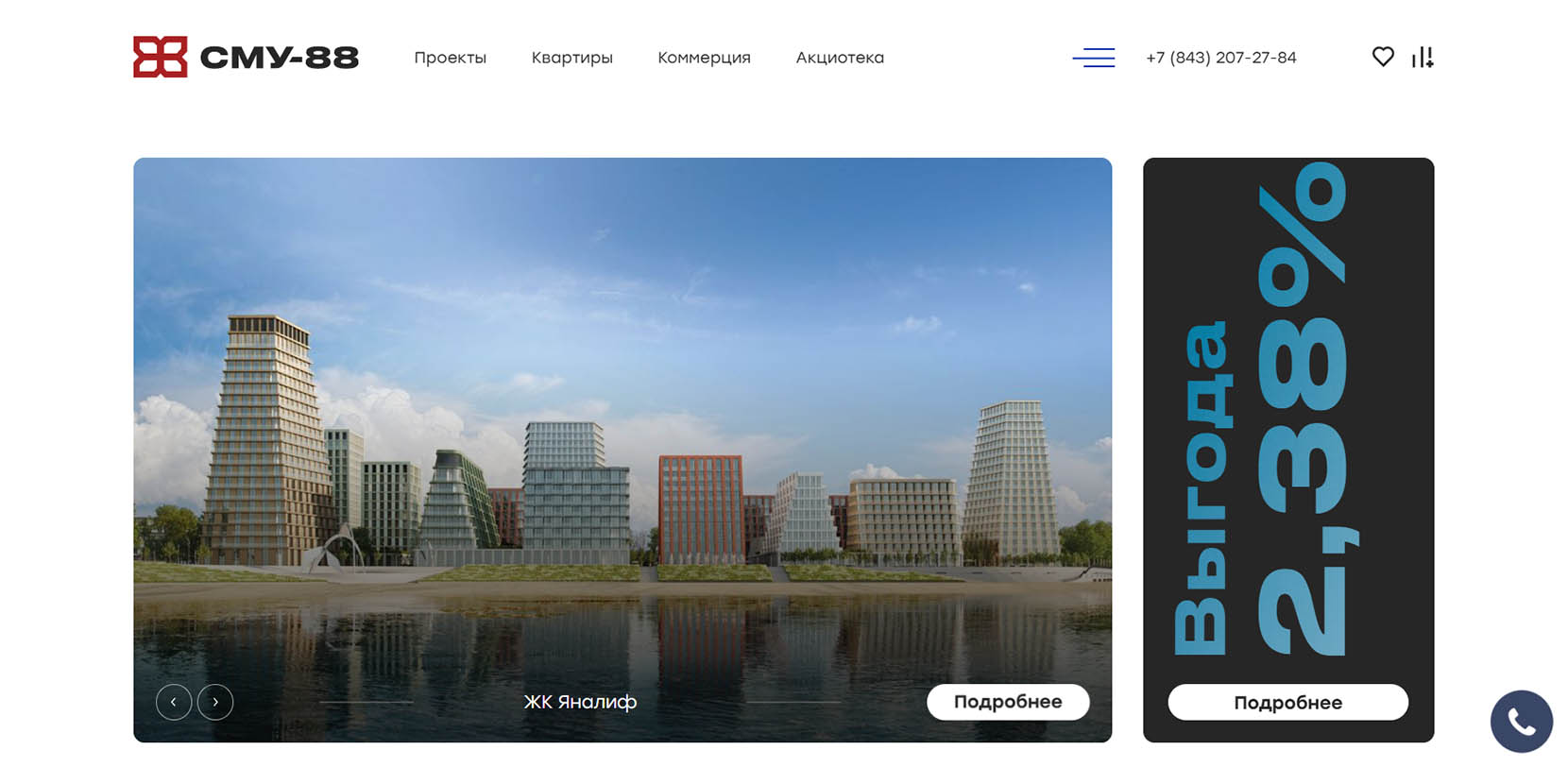
Task: Advance to the next slide arrow
Action: [215, 702]
